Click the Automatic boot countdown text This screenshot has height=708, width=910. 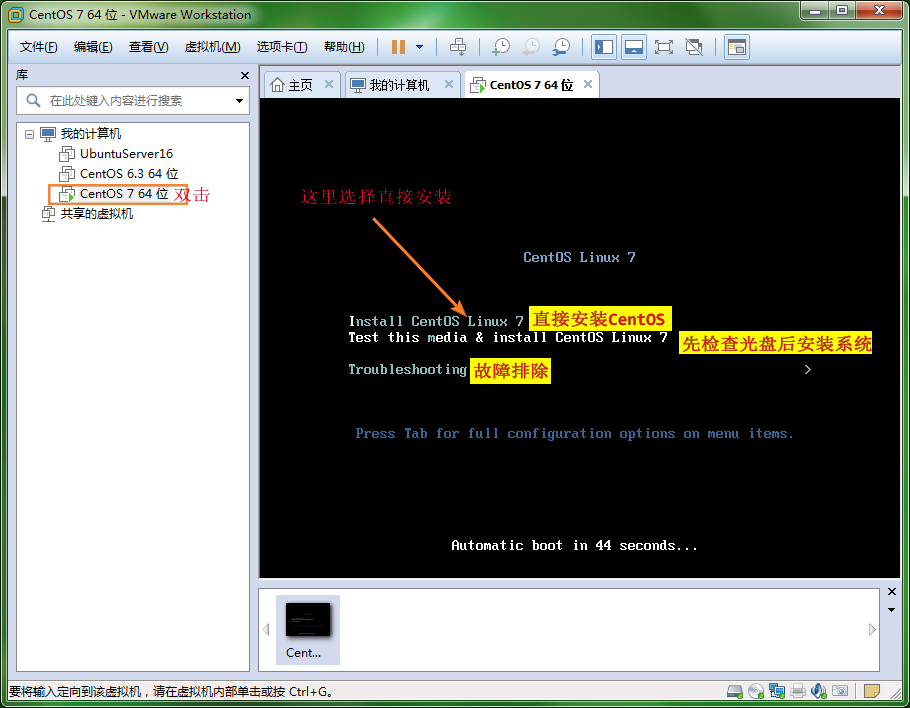click(574, 546)
